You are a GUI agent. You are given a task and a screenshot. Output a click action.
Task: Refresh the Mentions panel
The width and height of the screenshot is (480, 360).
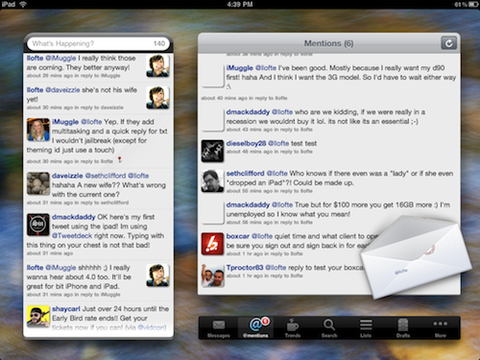(449, 43)
